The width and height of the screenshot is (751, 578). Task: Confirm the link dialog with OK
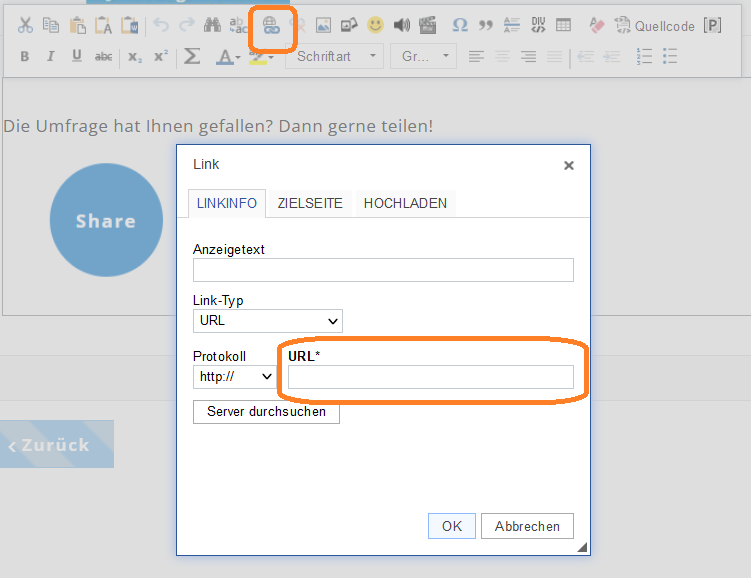[x=452, y=526]
